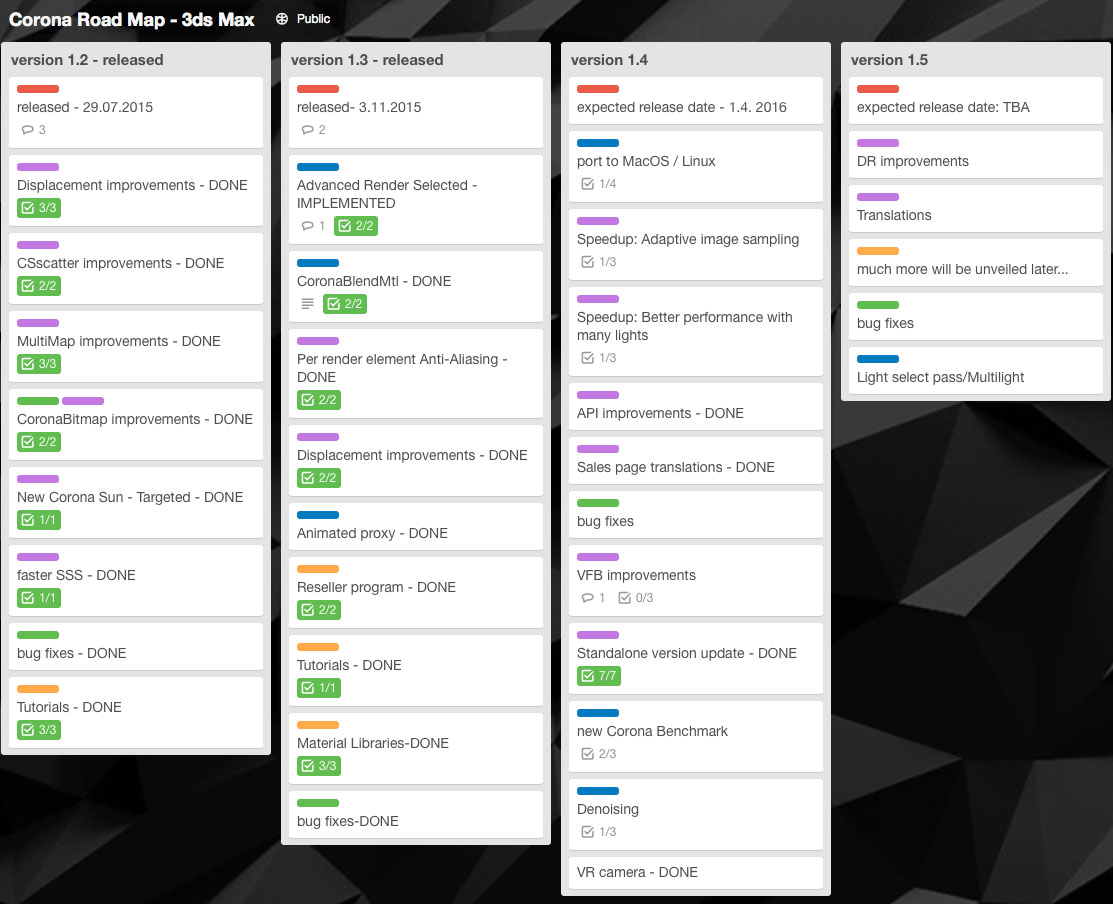This screenshot has height=904, width=1113.
Task: Open Reseller program - DONE card title
Action: pyautogui.click(x=376, y=588)
